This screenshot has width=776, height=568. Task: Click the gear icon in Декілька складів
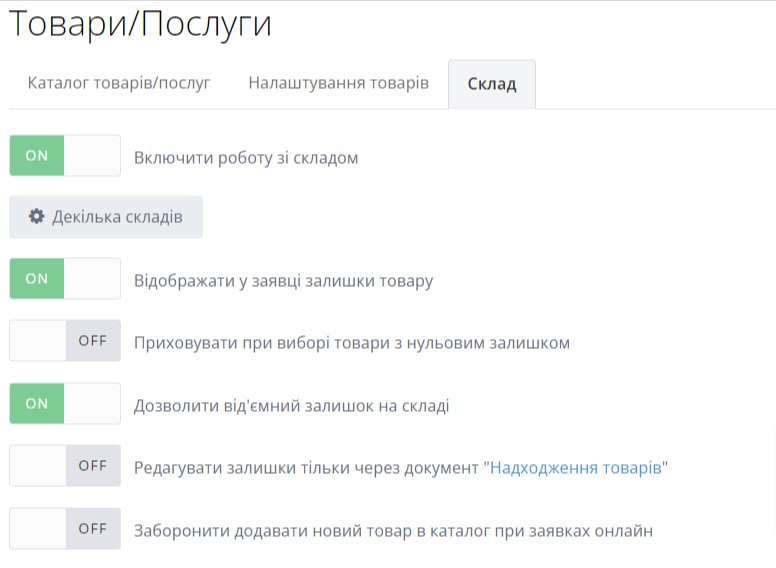pos(37,217)
